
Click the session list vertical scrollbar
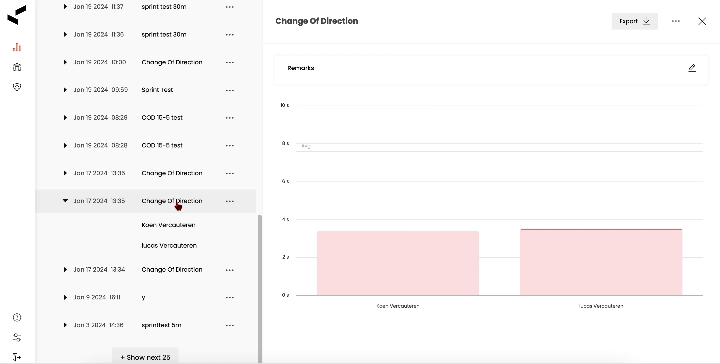(260, 289)
